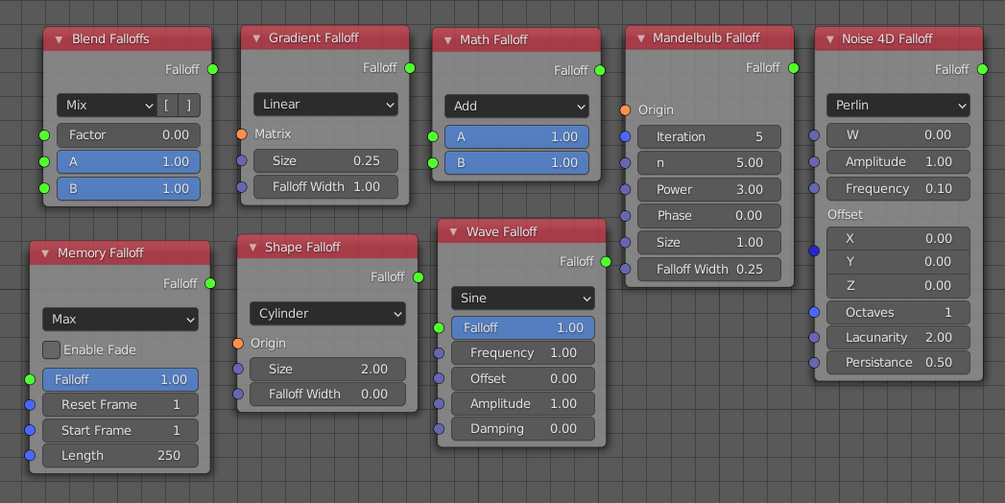1005x503 pixels.
Task: Collapse the Math Falloff node
Action: click(x=448, y=40)
